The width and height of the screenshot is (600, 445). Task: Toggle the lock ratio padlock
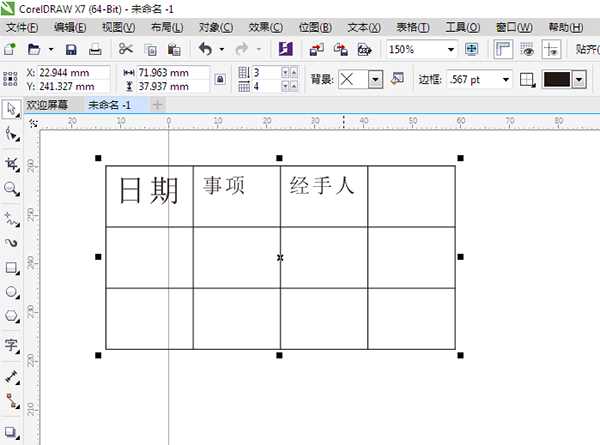(x=220, y=79)
